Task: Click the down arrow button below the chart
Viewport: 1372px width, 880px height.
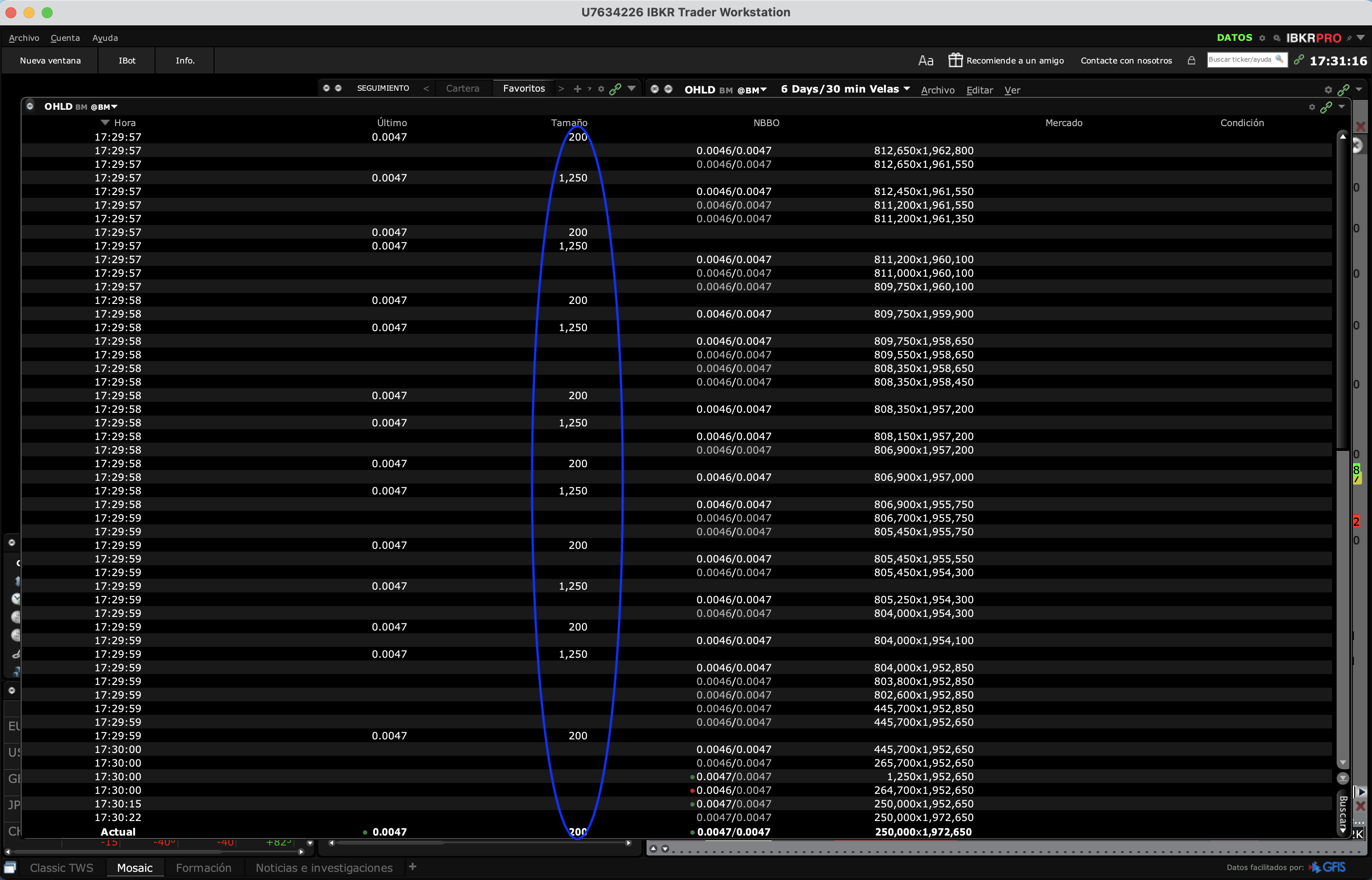Action: [665, 849]
